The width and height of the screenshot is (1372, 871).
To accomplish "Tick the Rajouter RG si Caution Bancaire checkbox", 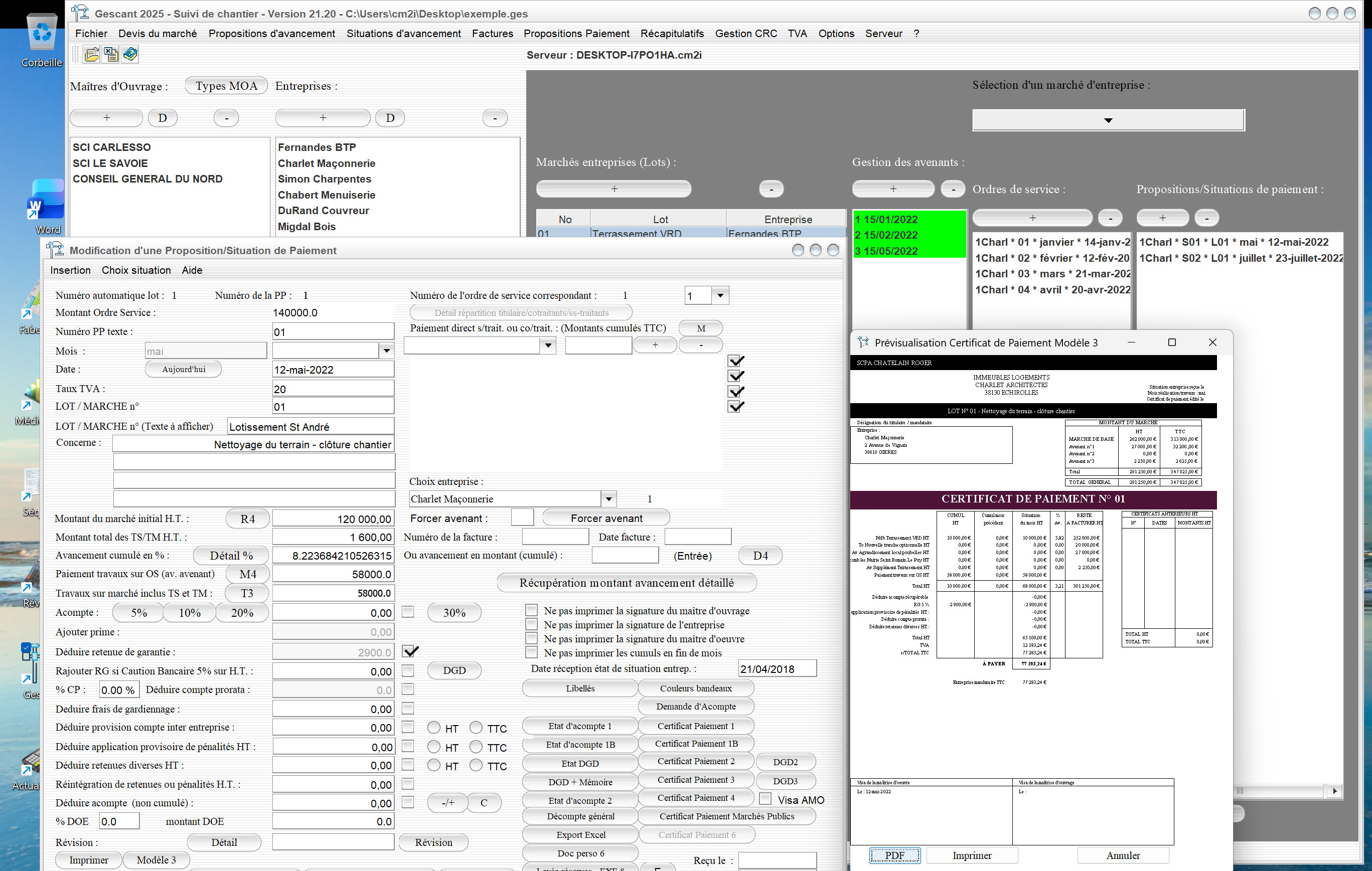I will point(408,670).
